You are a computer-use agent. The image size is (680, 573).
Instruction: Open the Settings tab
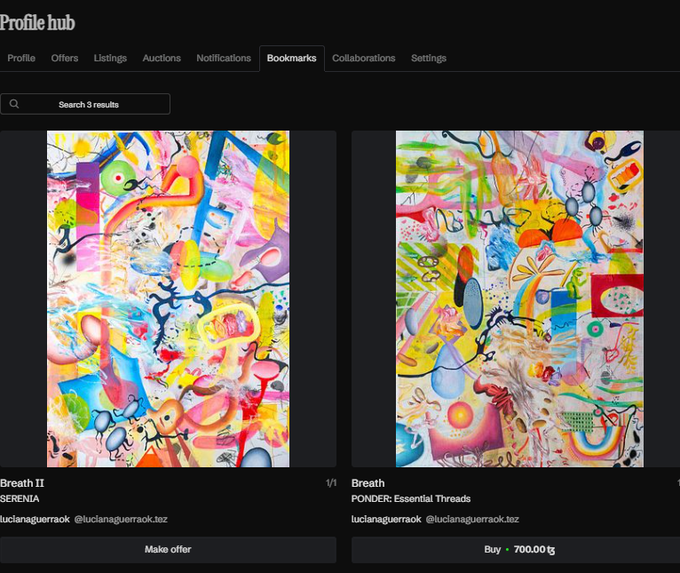pos(428,58)
